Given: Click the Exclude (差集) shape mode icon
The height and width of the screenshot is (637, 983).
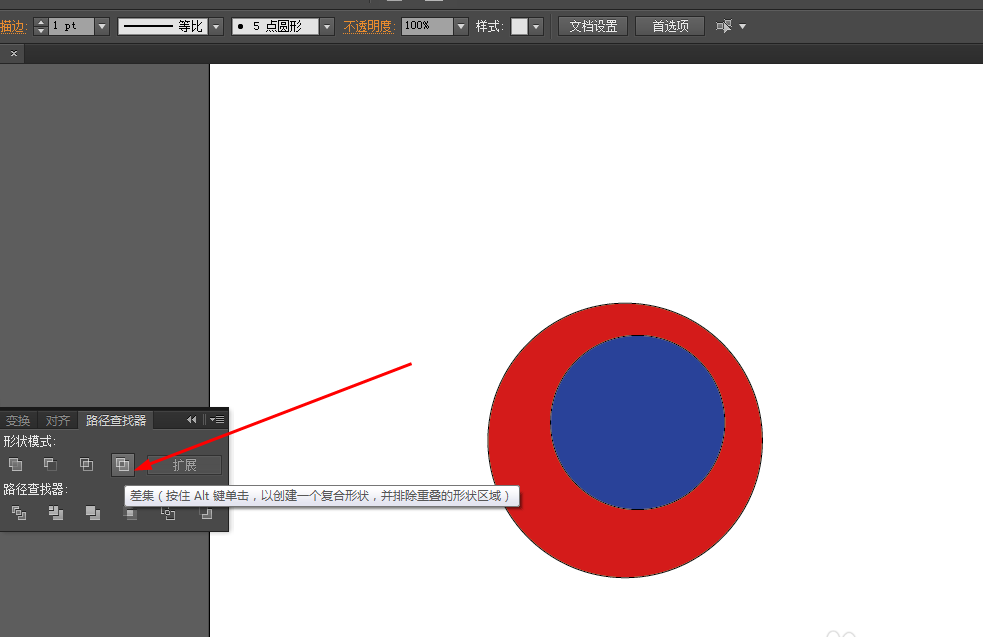Looking at the screenshot, I should coord(123,465).
